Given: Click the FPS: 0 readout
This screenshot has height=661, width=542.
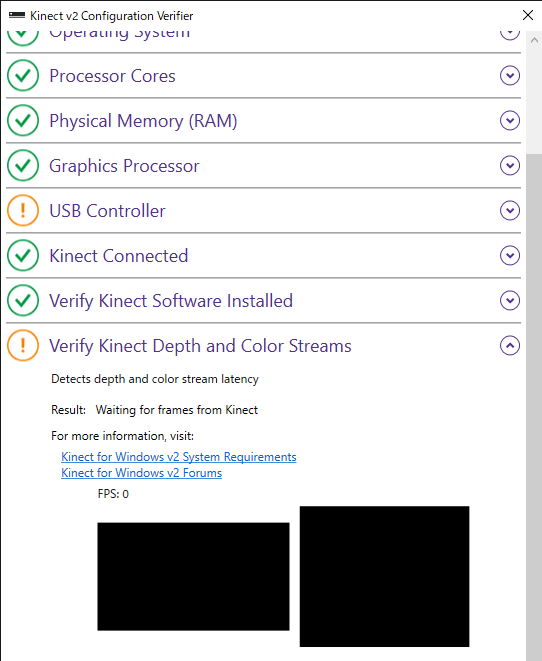Looking at the screenshot, I should [x=113, y=494].
